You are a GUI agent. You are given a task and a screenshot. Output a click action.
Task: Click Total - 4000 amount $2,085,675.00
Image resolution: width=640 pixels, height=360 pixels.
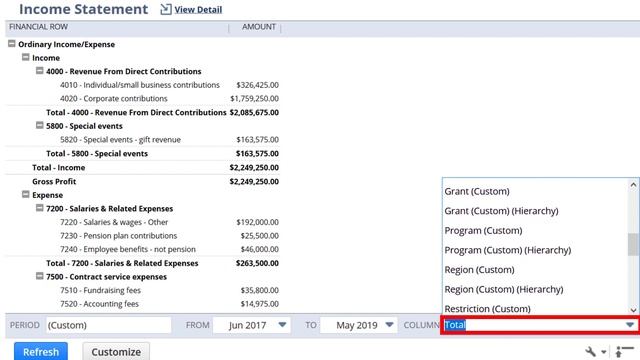click(x=254, y=112)
